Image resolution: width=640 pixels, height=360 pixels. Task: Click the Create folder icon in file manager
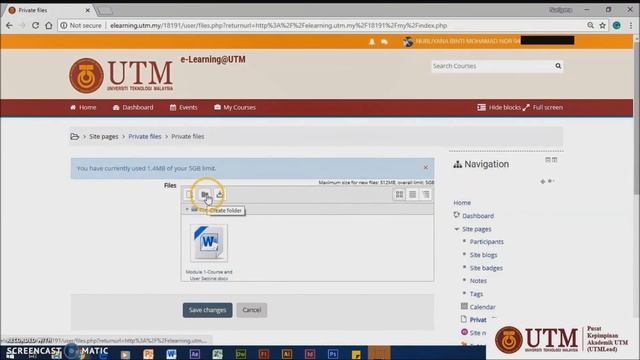click(205, 194)
